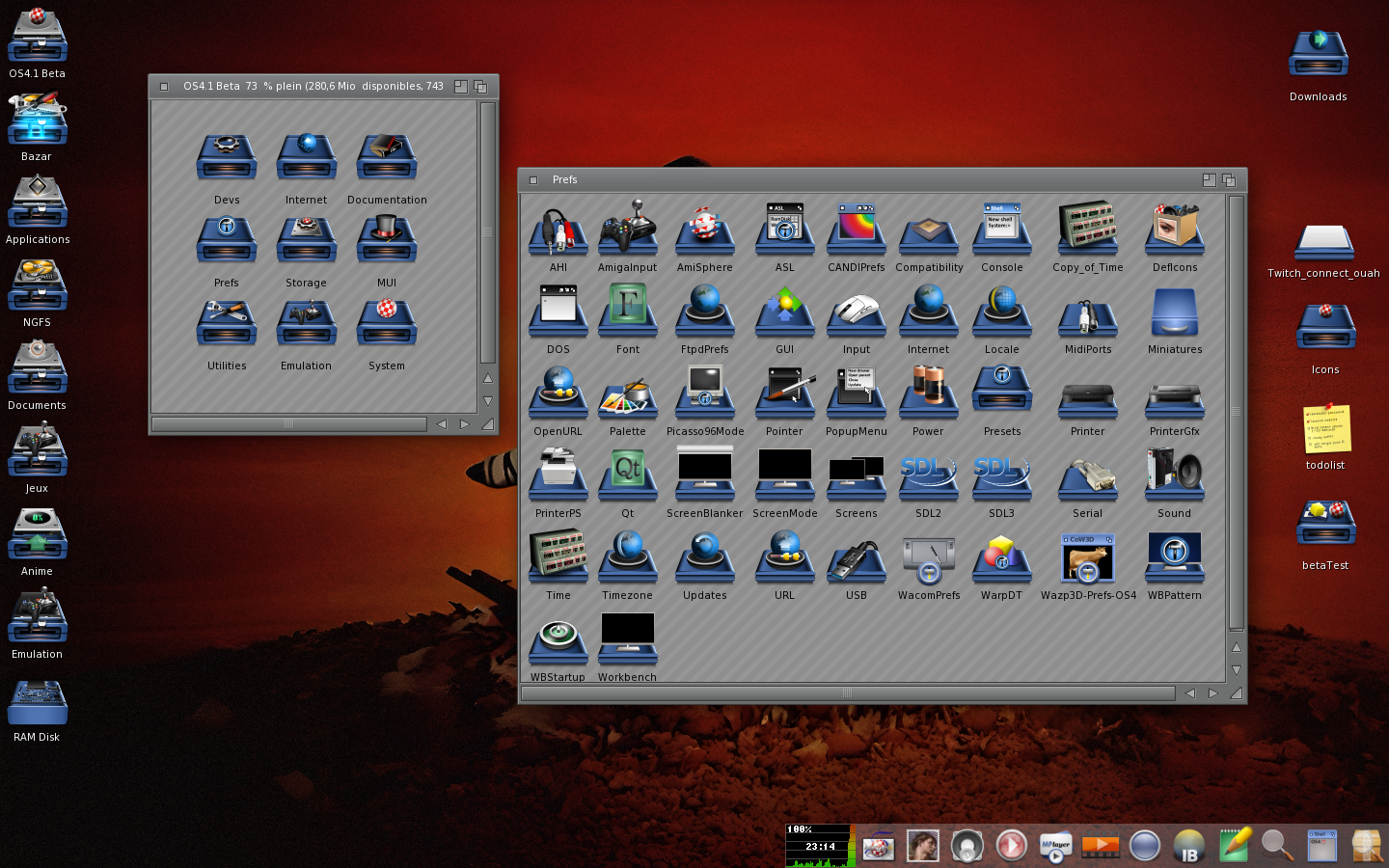Open the Palette prefs icon

click(627, 397)
